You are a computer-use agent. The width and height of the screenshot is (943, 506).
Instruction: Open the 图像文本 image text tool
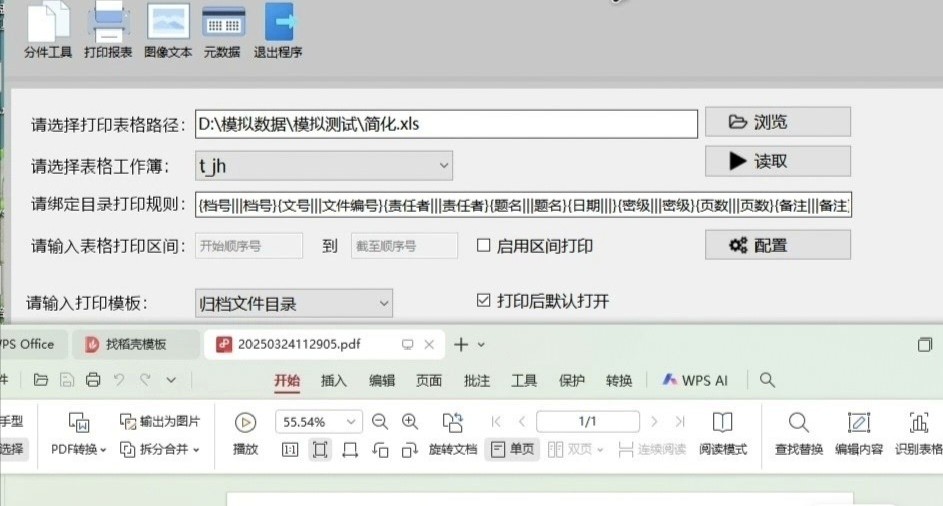[x=168, y=30]
